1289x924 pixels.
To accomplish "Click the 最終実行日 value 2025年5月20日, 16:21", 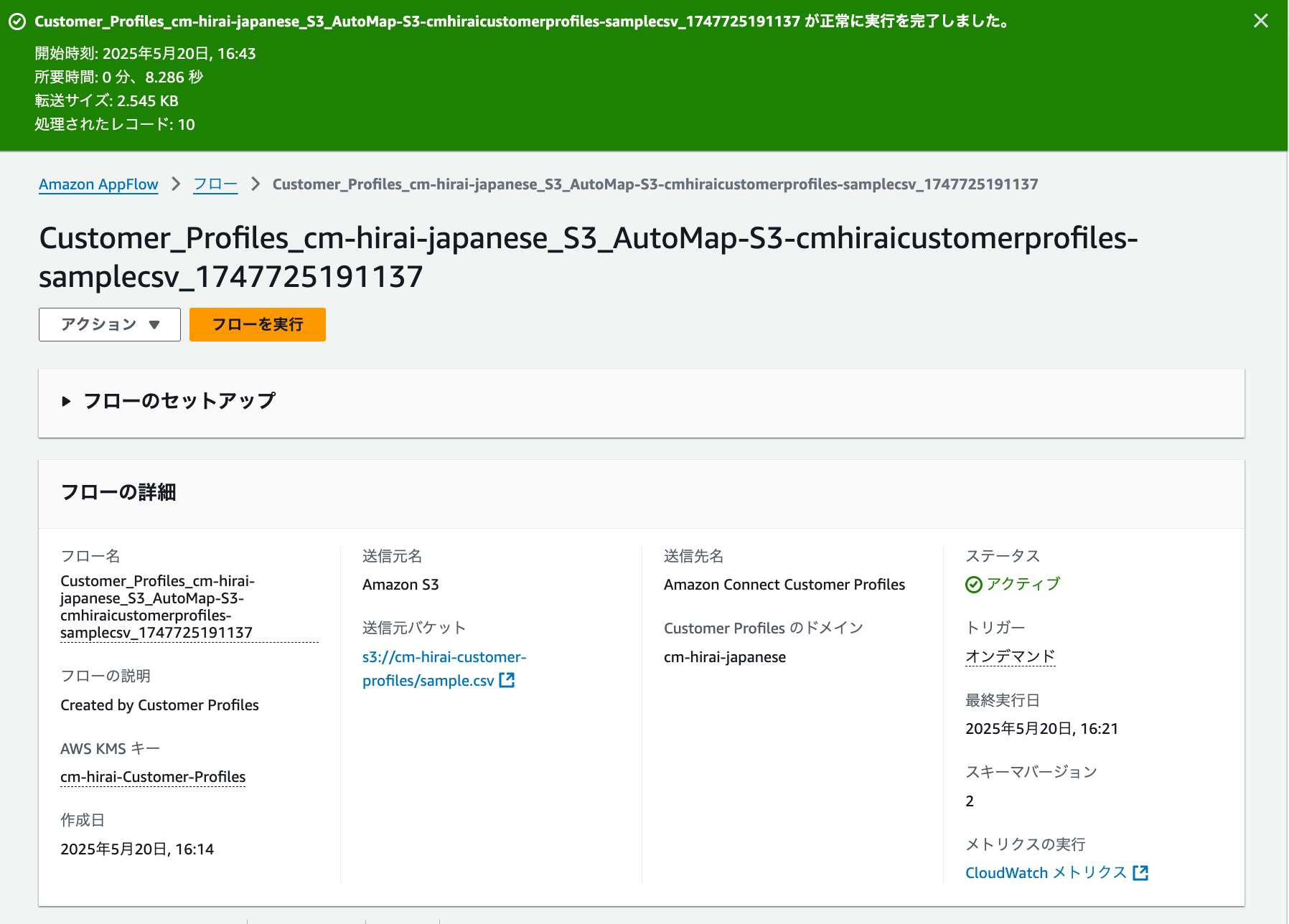I will (x=1042, y=729).
